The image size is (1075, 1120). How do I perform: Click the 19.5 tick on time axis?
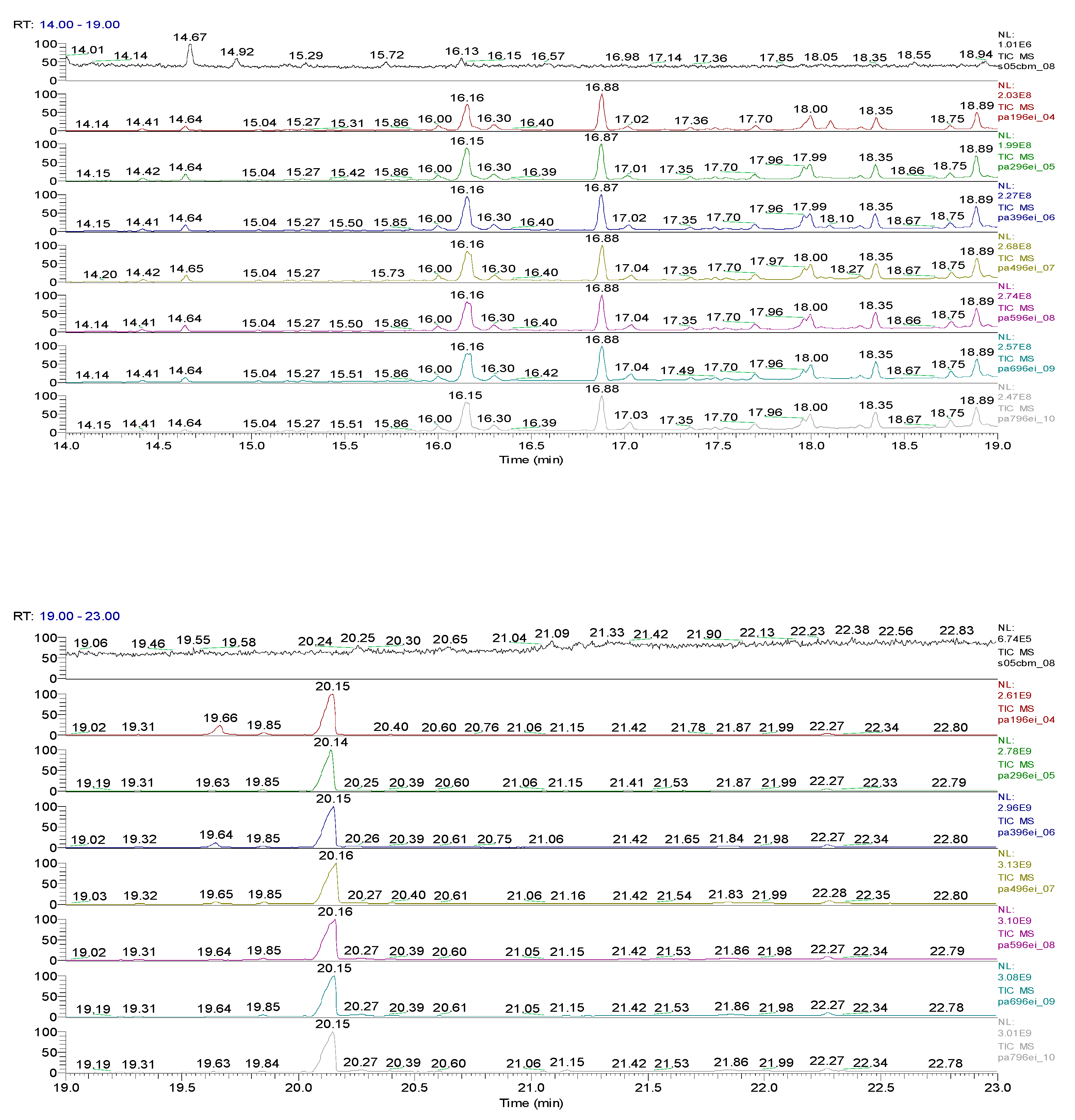(x=182, y=1088)
